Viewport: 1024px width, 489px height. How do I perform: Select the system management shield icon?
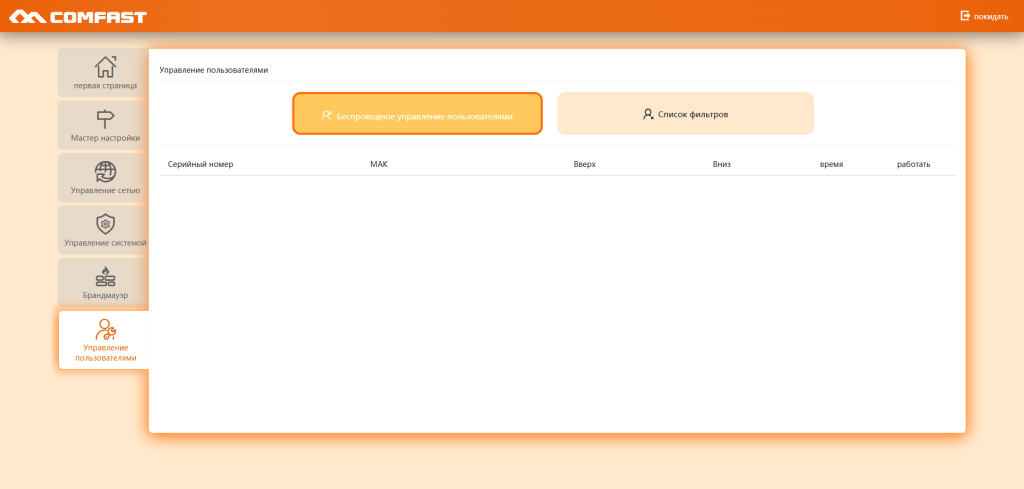coord(105,224)
